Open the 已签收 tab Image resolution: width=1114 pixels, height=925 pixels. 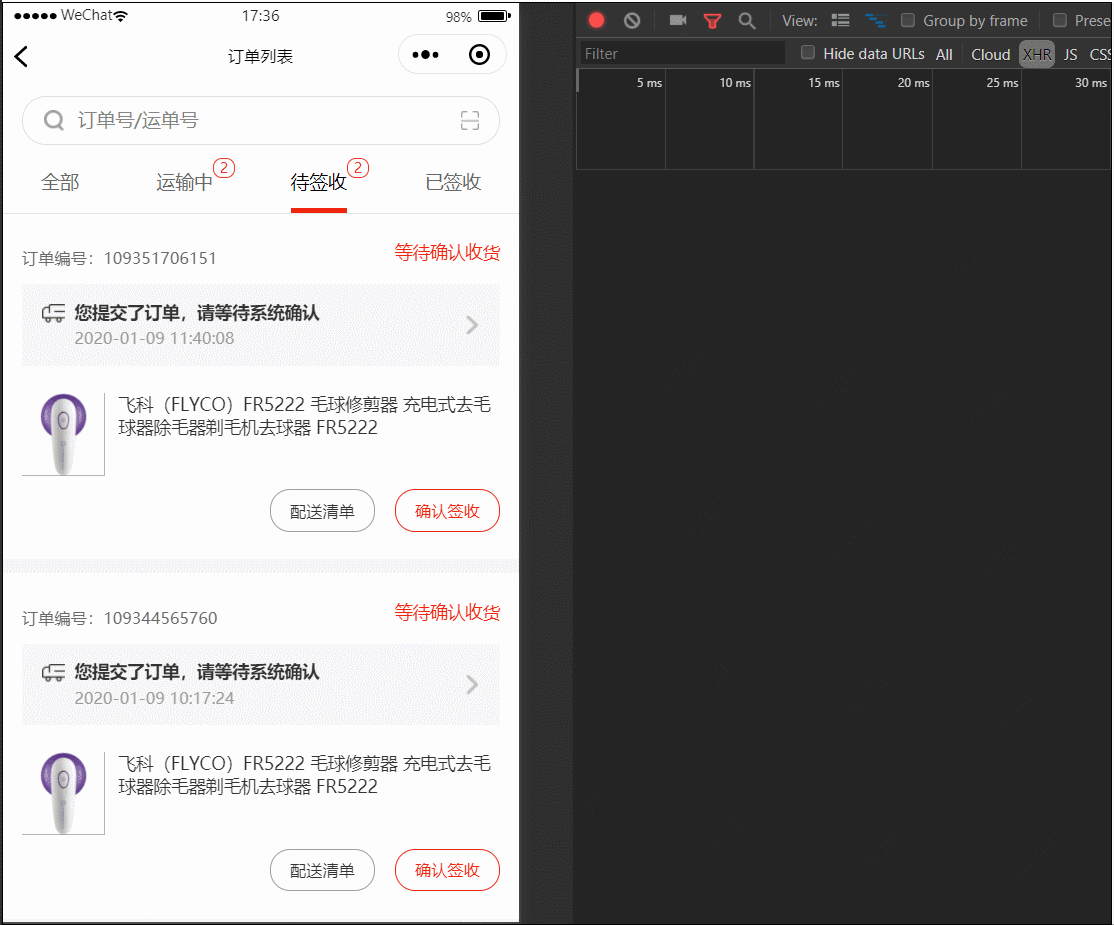[453, 183]
